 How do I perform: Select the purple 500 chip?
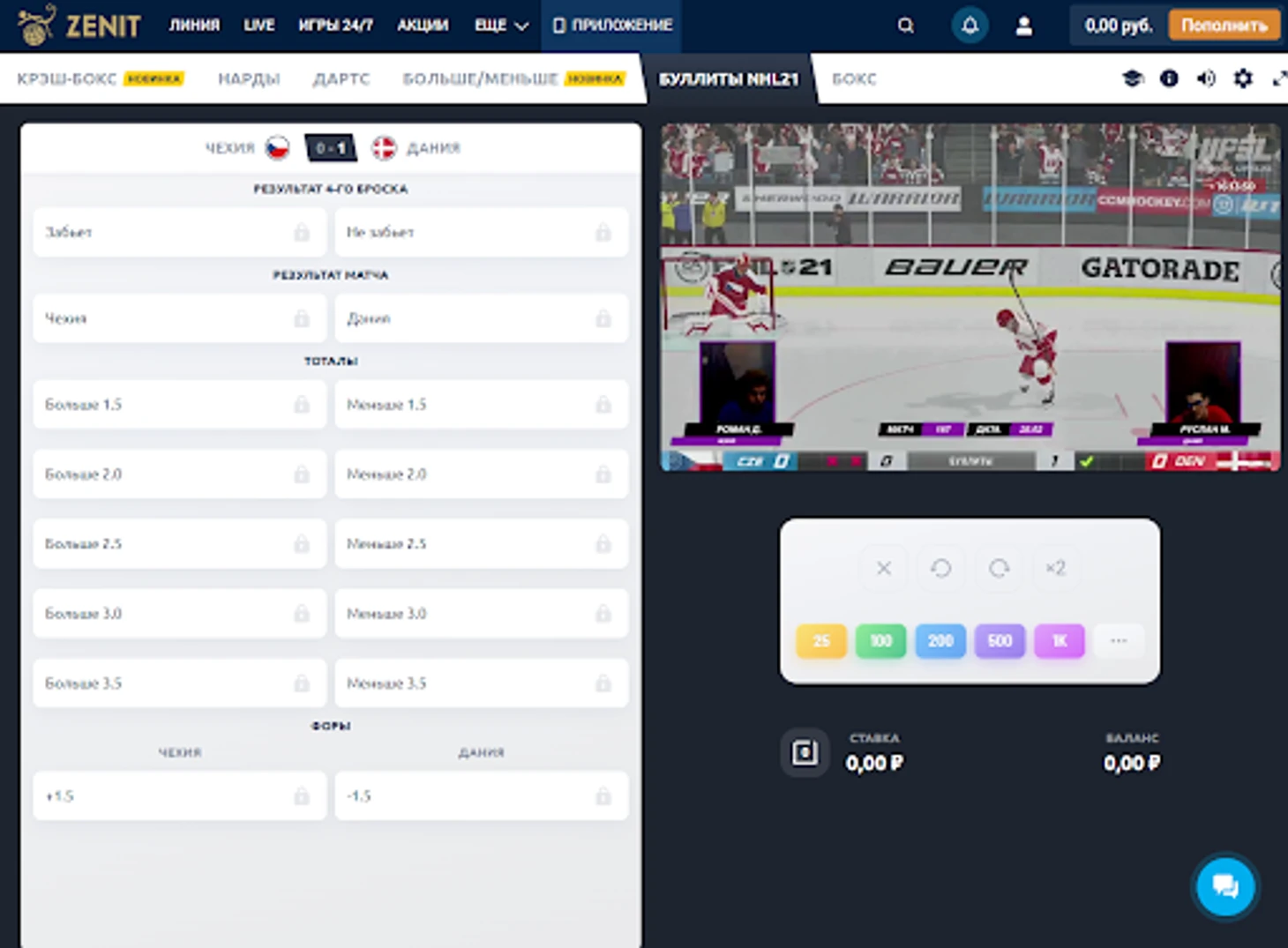1000,641
